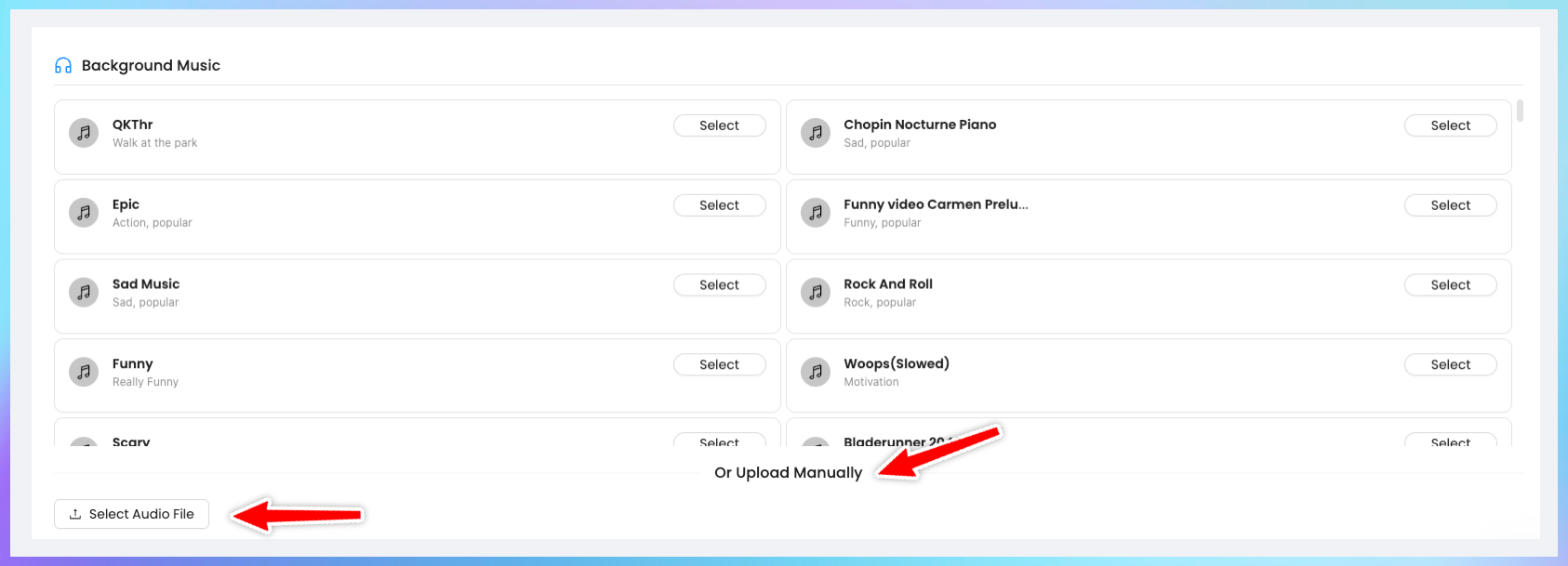Click music note icon for Funny video Carmen
The height and width of the screenshot is (566, 1568).
point(816,213)
